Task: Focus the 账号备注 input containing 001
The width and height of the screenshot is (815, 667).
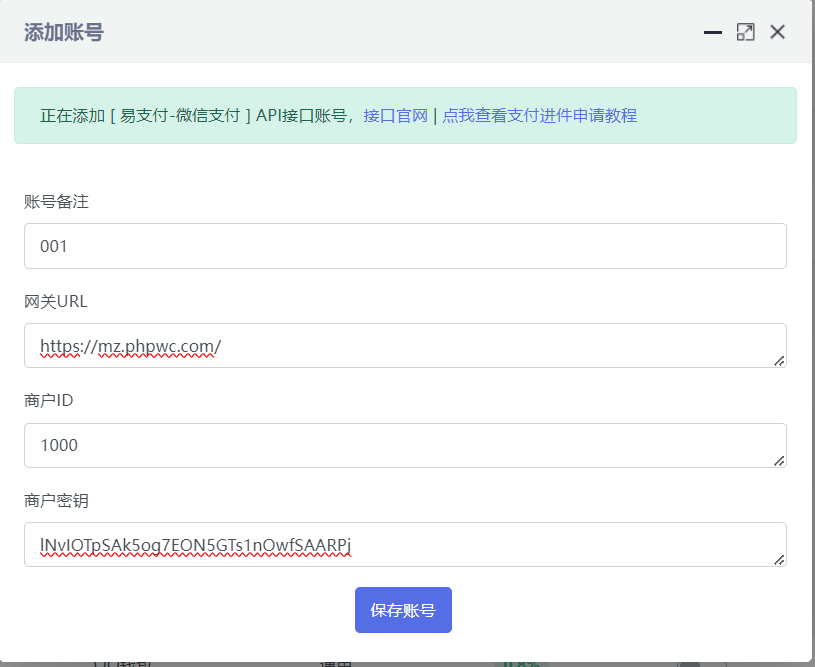Action: tap(405, 246)
